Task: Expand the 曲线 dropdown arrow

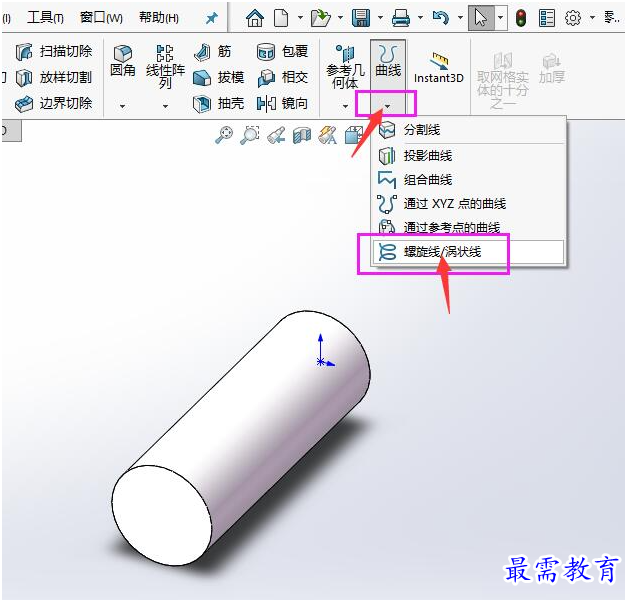Action: 387,106
